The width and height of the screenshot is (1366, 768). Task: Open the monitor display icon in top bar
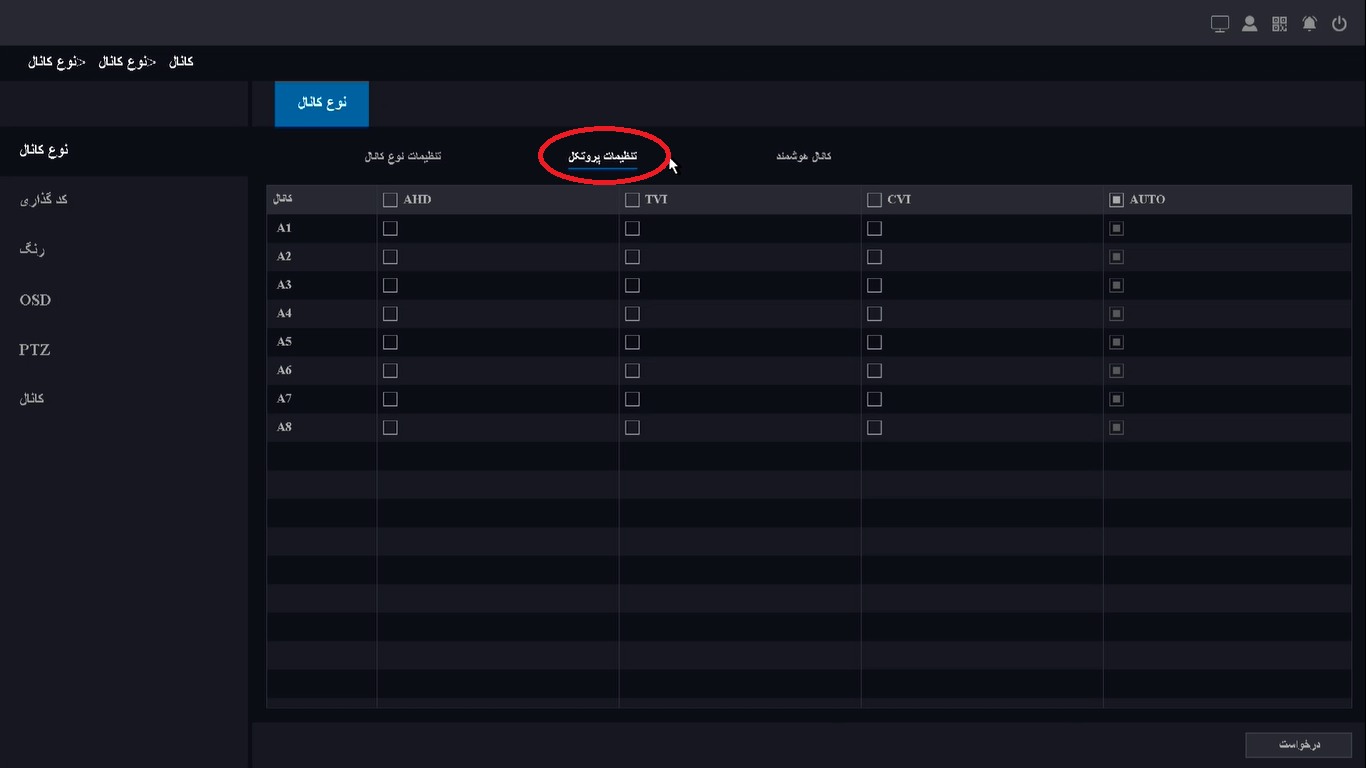pos(1220,24)
